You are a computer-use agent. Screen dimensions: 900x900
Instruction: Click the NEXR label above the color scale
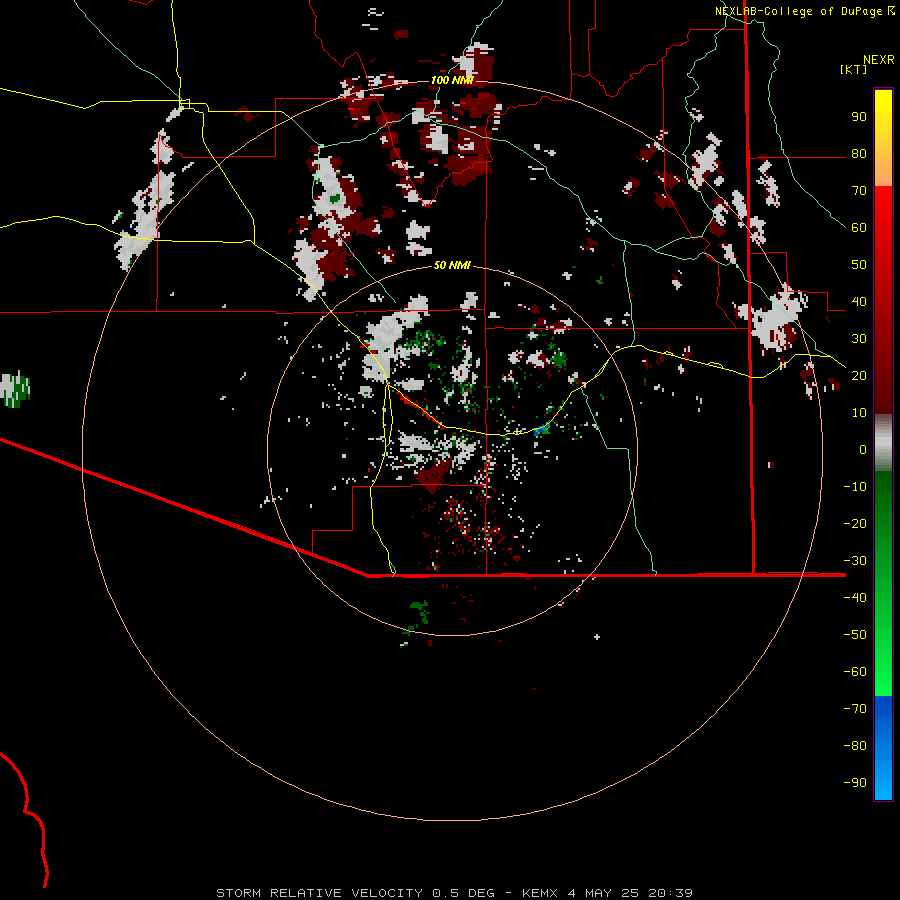[879, 60]
